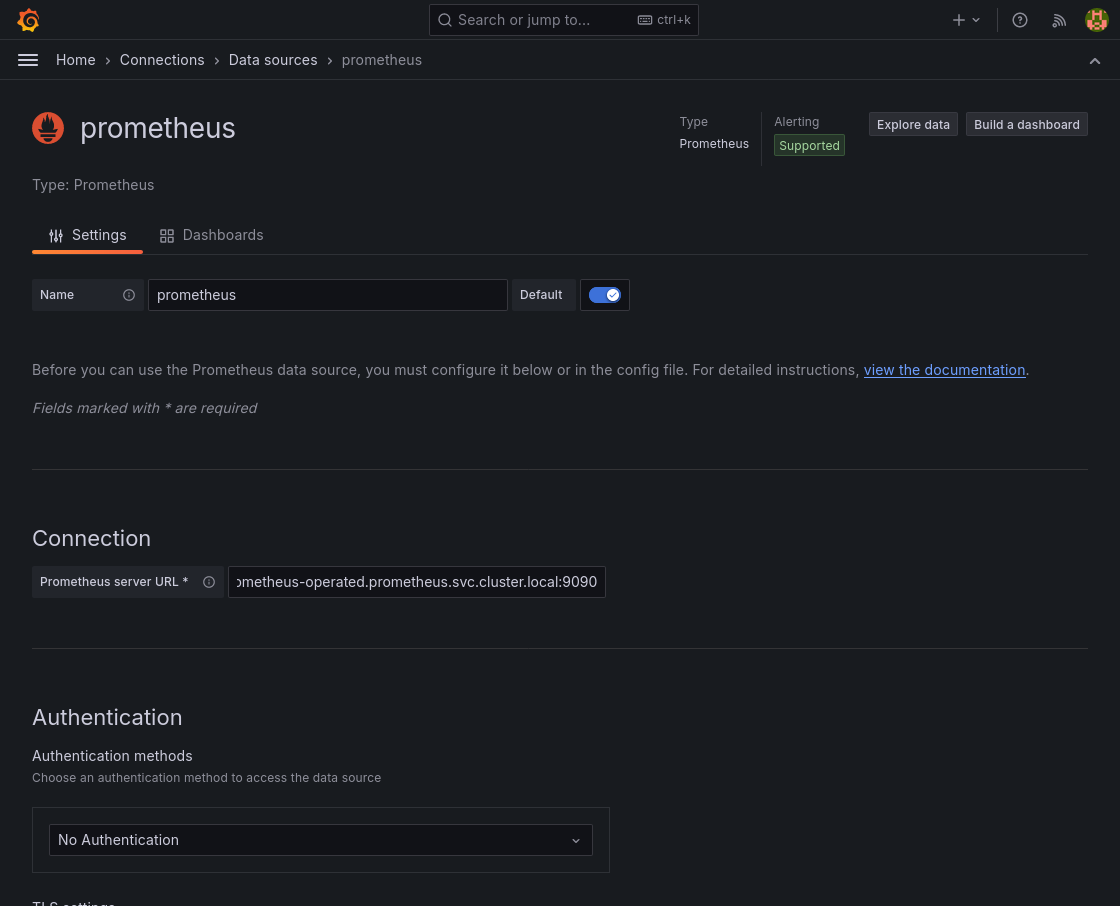This screenshot has width=1120, height=906.
Task: Click the Prometheus server URL field
Action: tap(416, 582)
